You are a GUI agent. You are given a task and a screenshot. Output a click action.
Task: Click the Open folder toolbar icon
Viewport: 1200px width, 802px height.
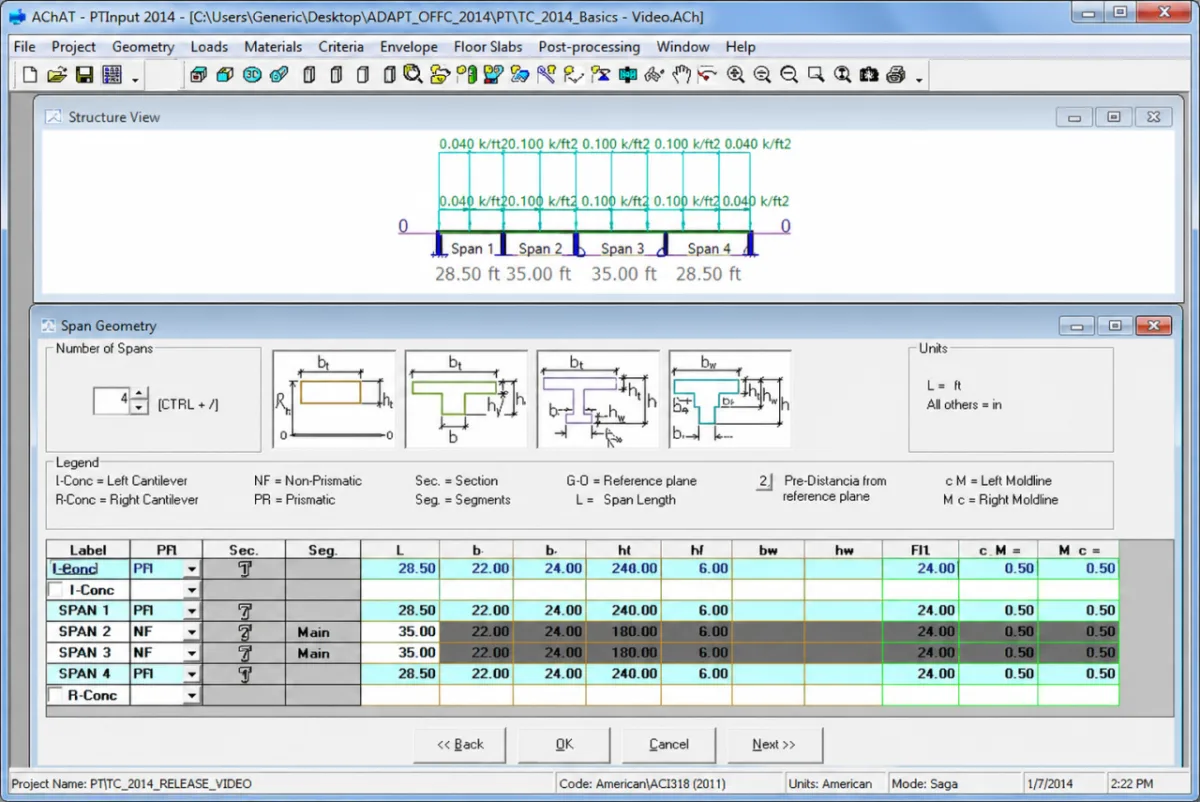57,75
